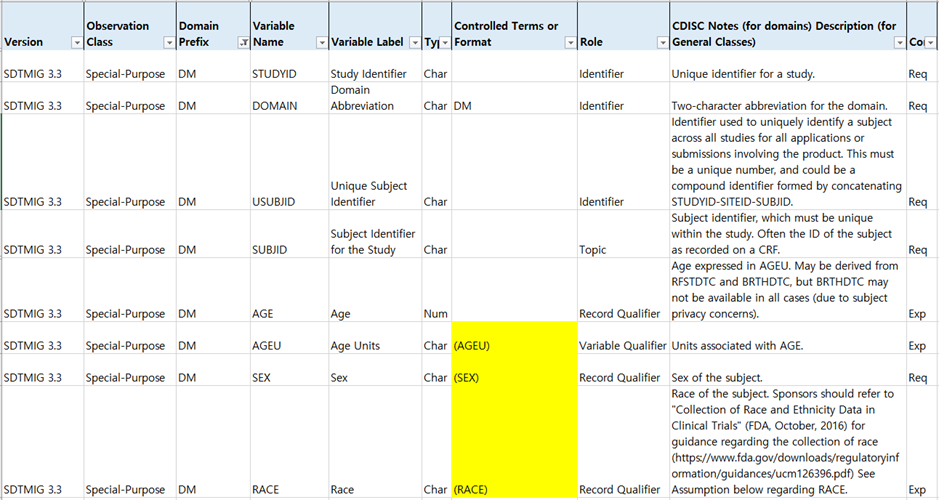Open the Variable Name filter dropdown

[x=320, y=43]
